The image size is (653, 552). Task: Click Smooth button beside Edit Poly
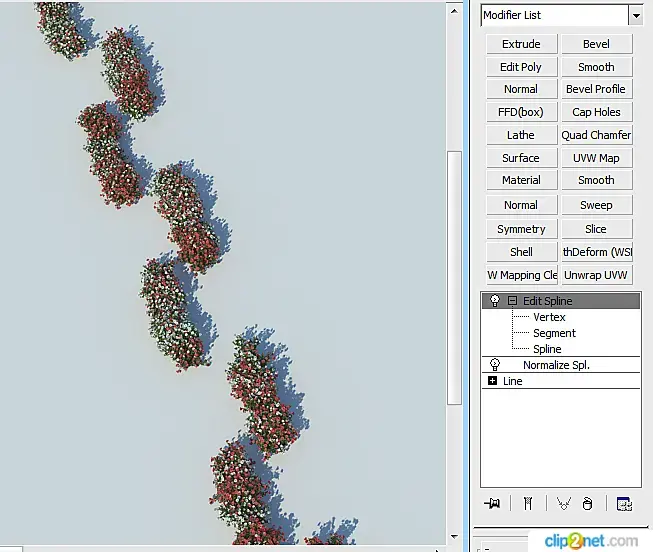[596, 67]
